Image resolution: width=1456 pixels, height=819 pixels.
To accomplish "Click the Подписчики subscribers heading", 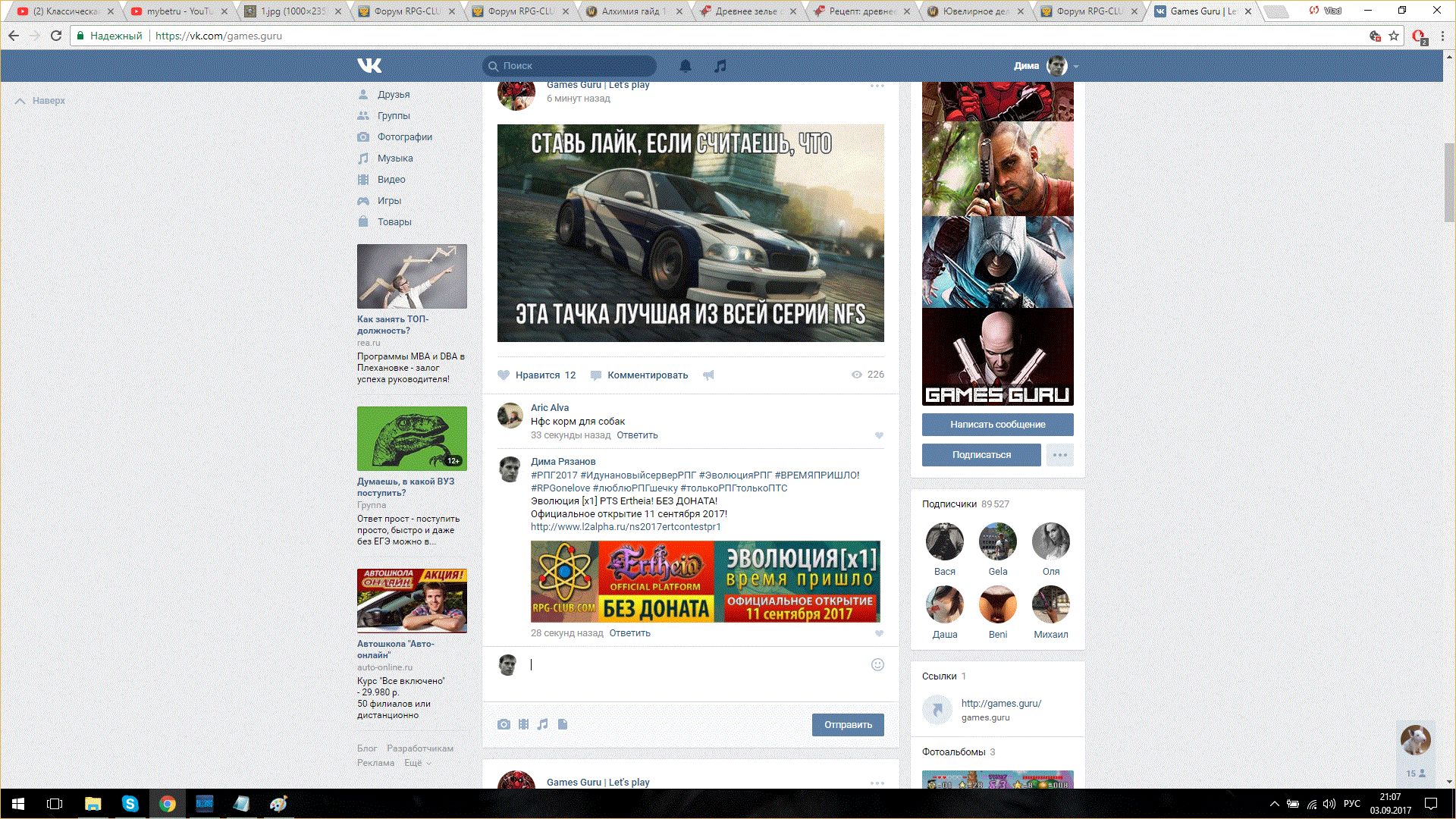I will pos(949,504).
